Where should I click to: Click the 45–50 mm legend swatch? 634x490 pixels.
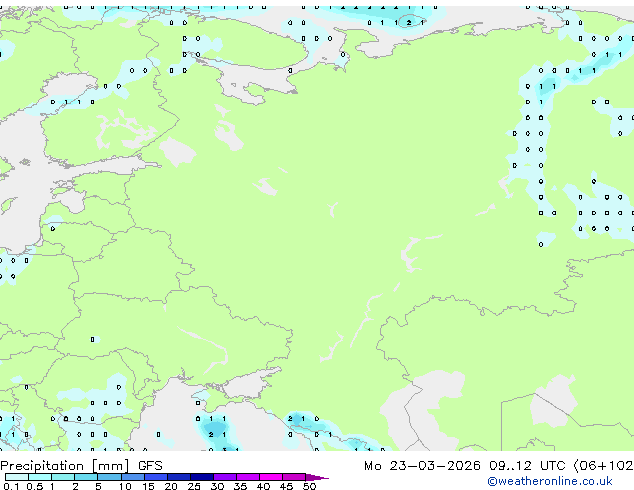pyautogui.click(x=294, y=477)
